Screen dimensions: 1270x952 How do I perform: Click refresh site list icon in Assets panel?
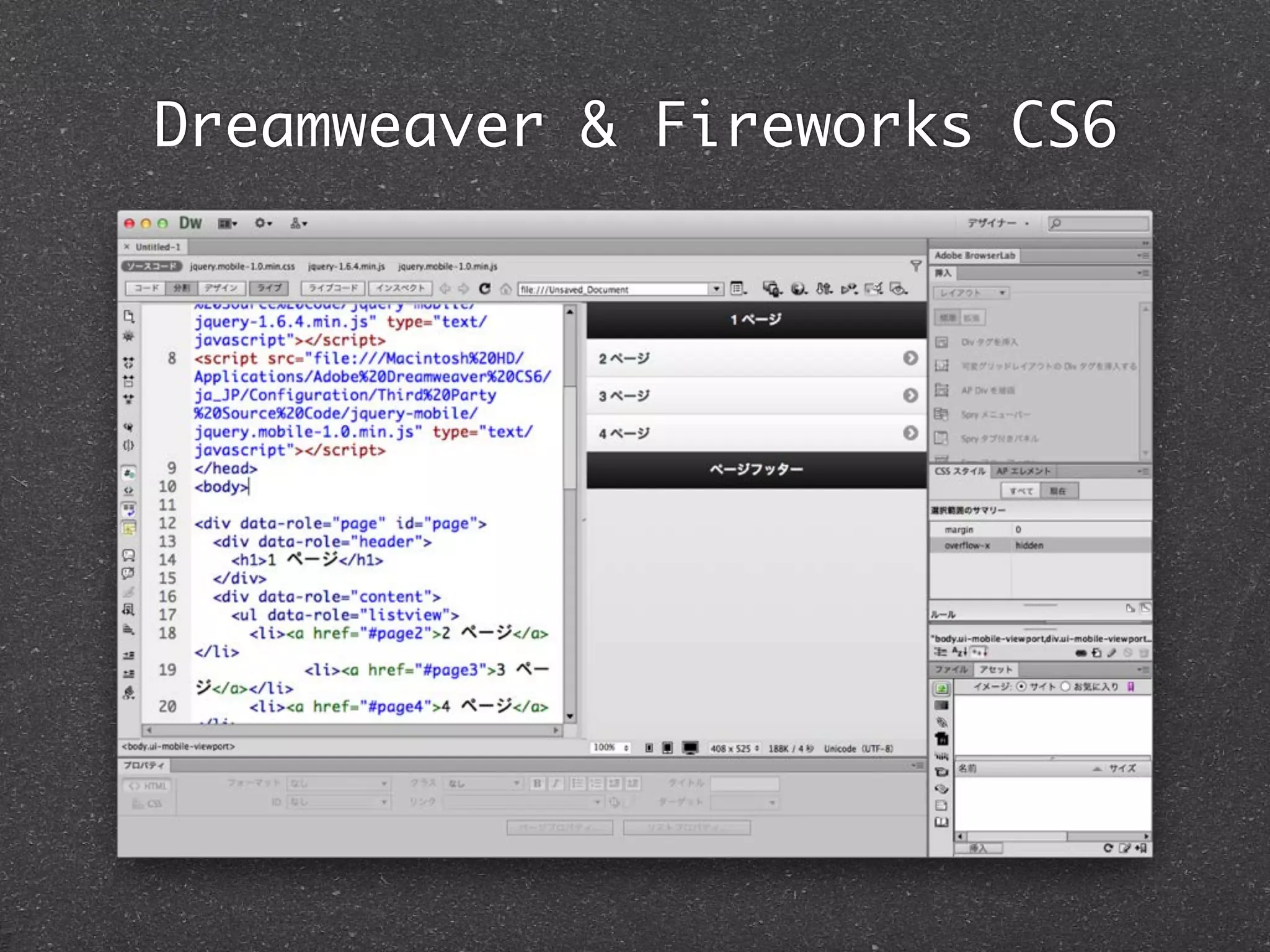[x=1108, y=848]
